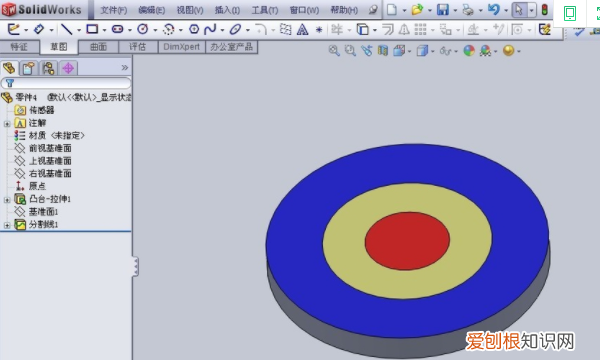Open the 视图(V) menu
Viewport: 600px width, 360px height.
[190, 10]
